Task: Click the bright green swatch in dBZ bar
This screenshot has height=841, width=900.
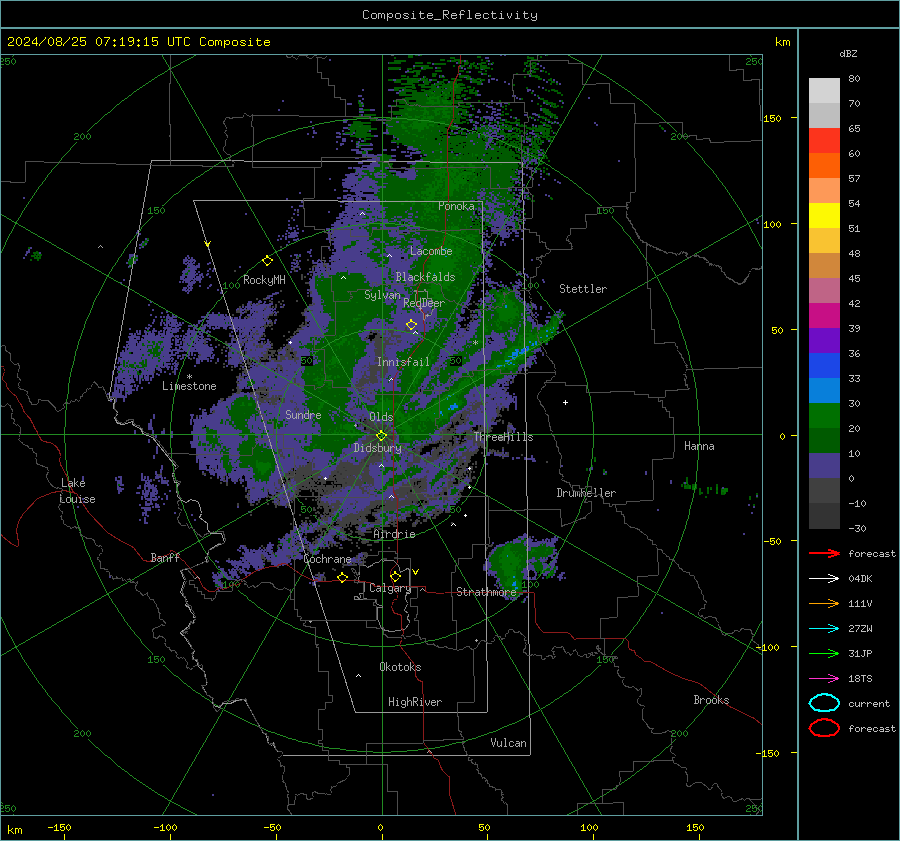Action: click(x=824, y=415)
